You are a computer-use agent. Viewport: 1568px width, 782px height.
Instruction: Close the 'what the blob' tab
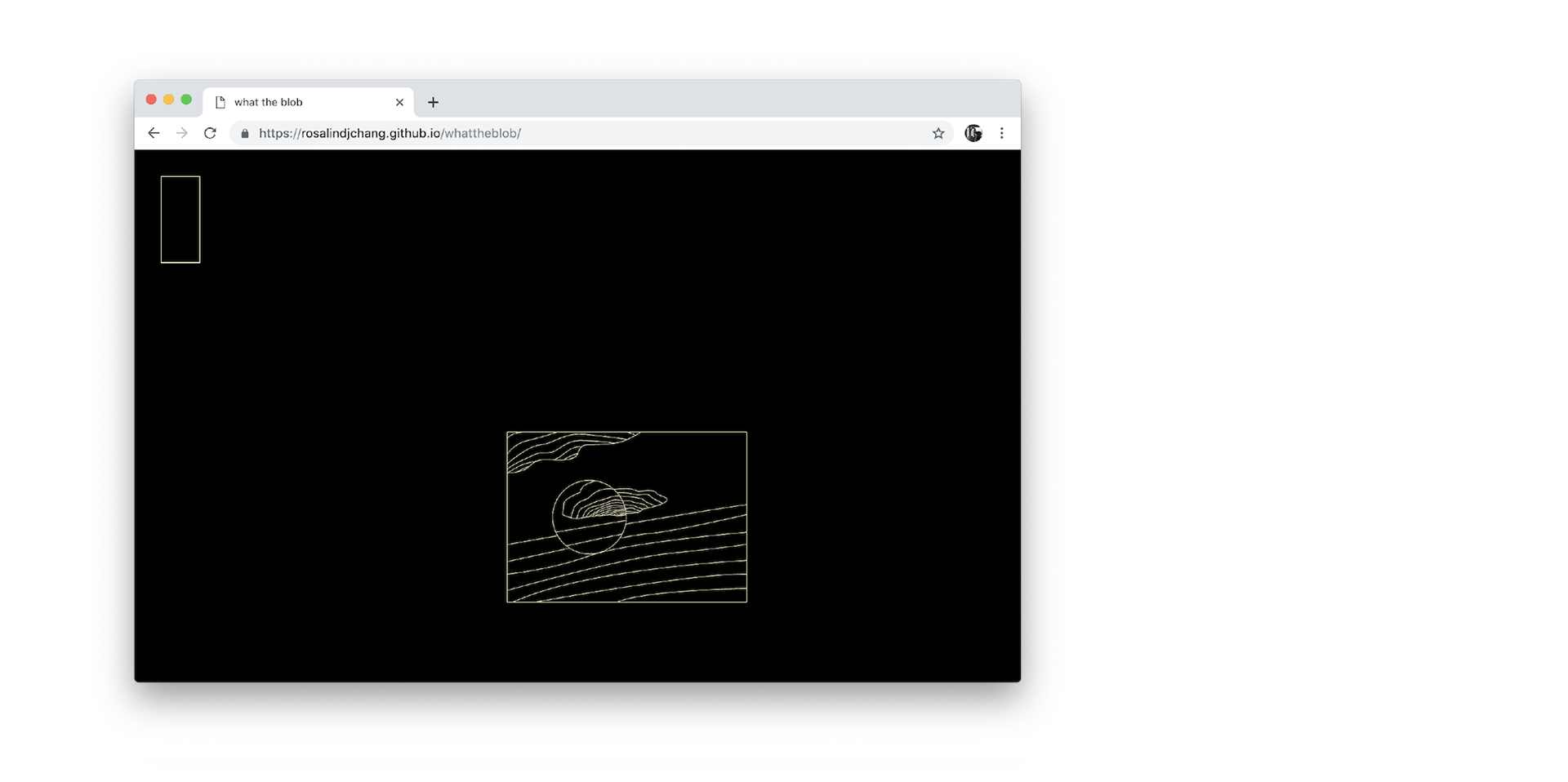399,102
